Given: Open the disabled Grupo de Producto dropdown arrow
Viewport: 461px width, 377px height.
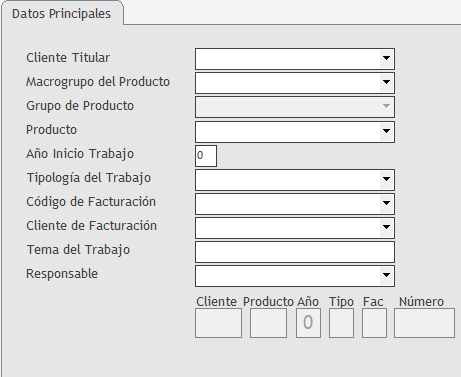Looking at the screenshot, I should click(x=386, y=106).
